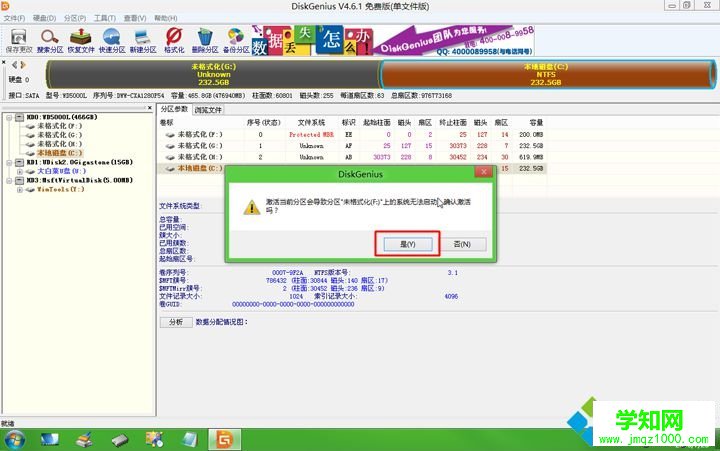Click the 序号(状态) column header
This screenshot has height=451, width=720.
(264, 123)
